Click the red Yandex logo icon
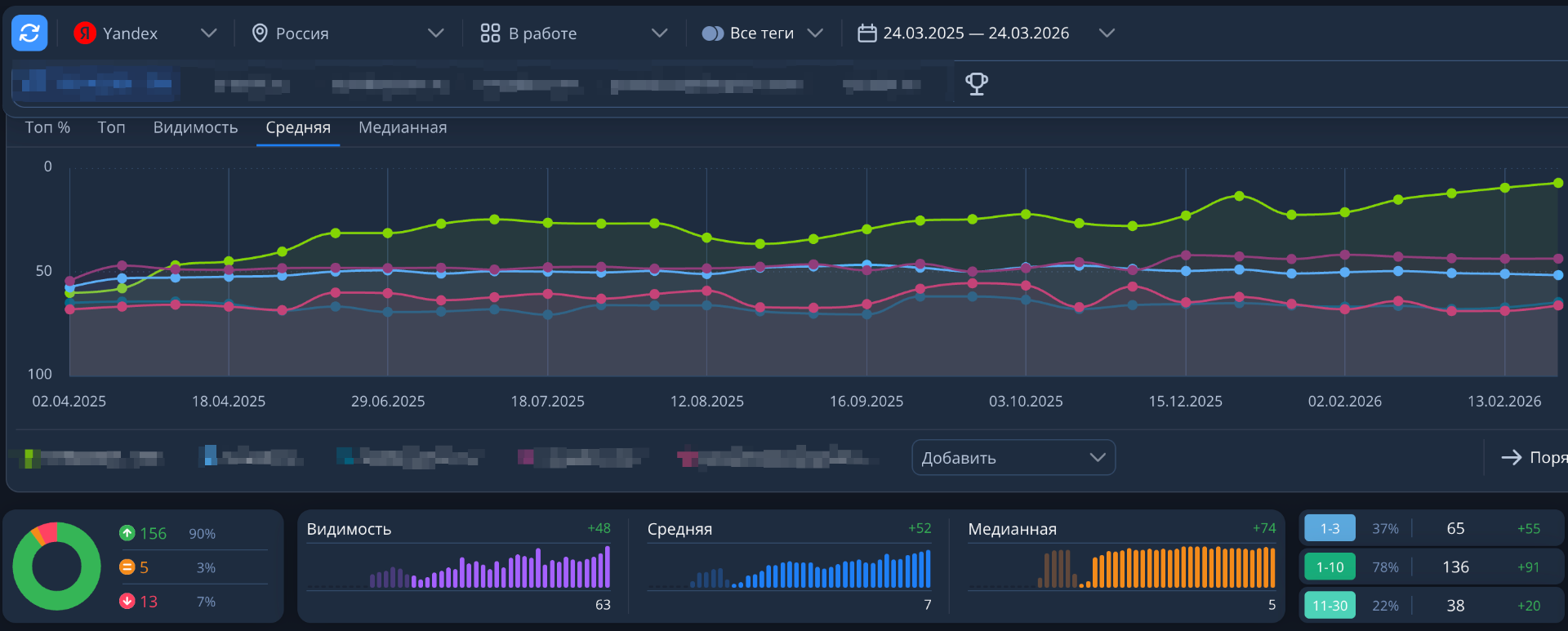 (x=84, y=33)
